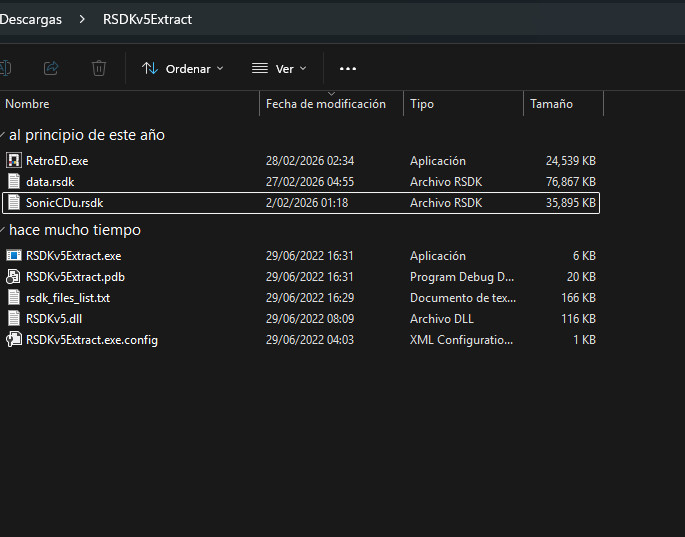Collapse the 'al principio de este año' group
Viewport: 685px width, 537px height.
2,135
